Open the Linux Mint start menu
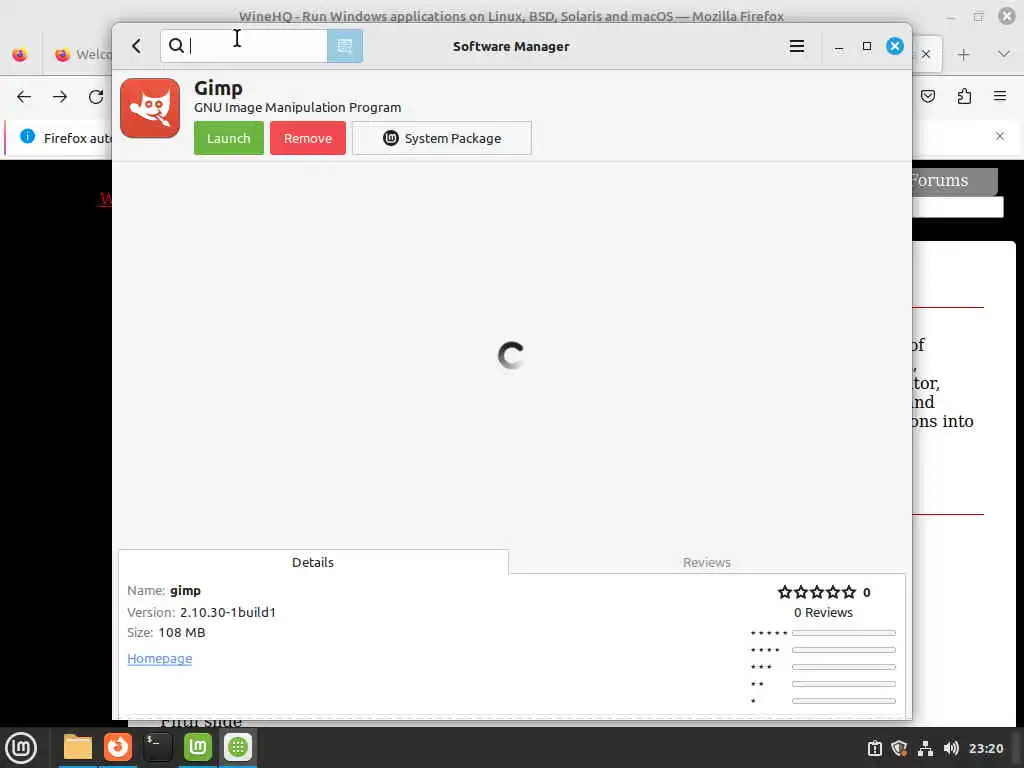Screen dimensions: 1024x768 tap(21, 748)
